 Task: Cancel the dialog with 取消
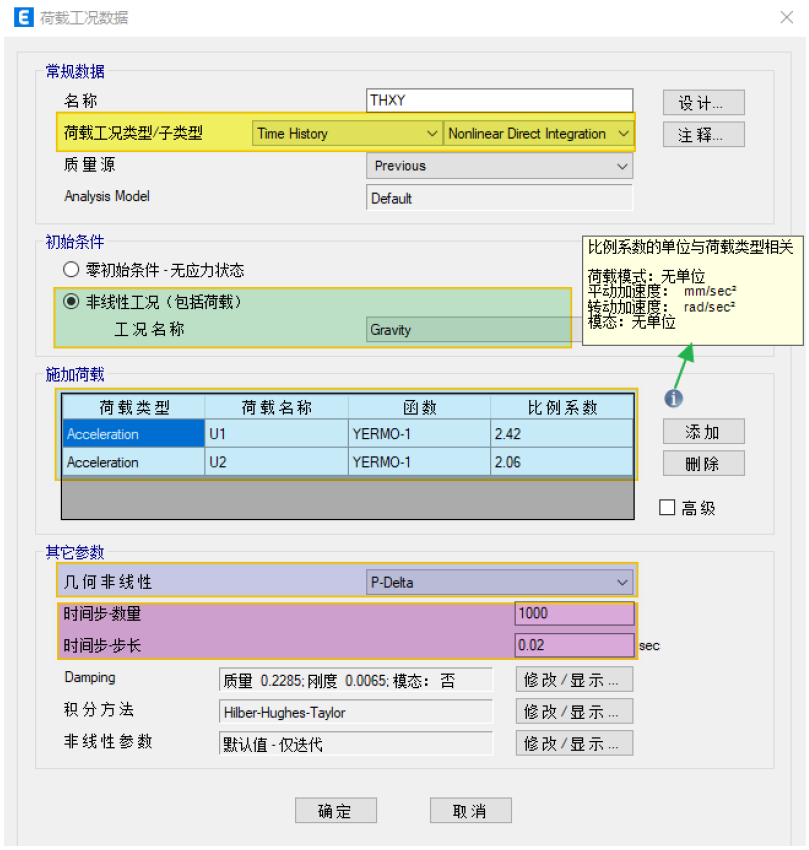pos(470,811)
